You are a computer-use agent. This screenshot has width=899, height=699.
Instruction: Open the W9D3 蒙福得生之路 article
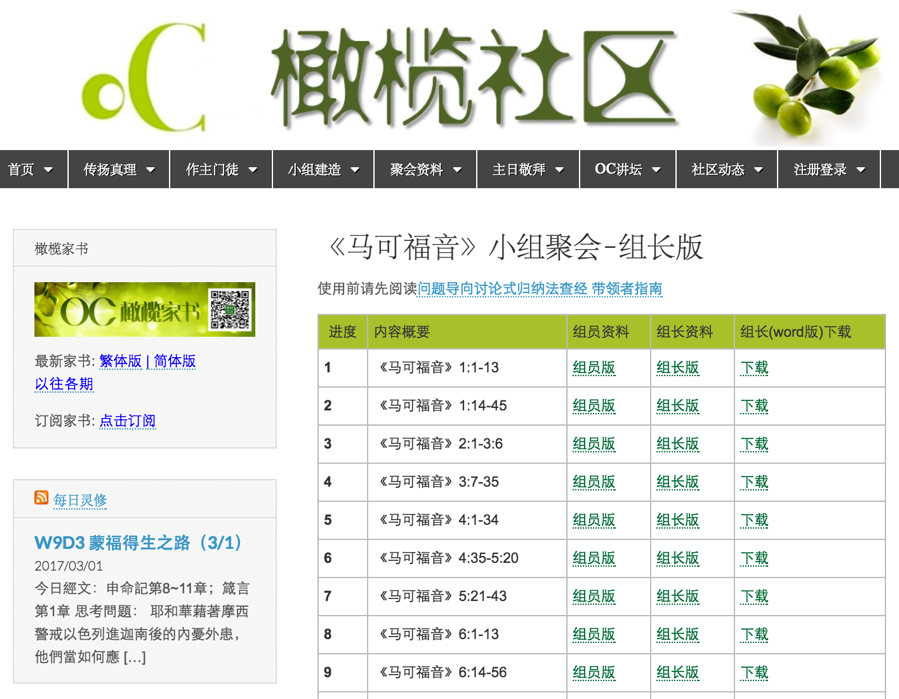coord(139,543)
